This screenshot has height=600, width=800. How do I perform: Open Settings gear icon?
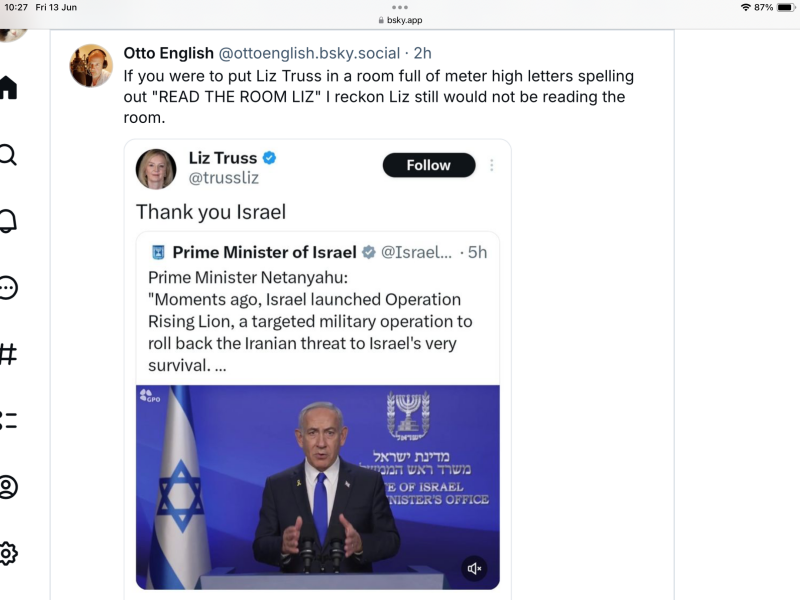7,553
